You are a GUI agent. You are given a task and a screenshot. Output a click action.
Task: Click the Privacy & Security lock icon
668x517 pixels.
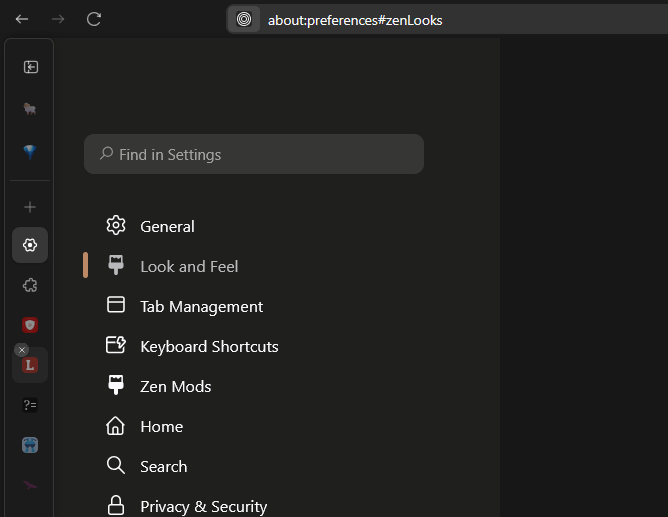pyautogui.click(x=116, y=505)
